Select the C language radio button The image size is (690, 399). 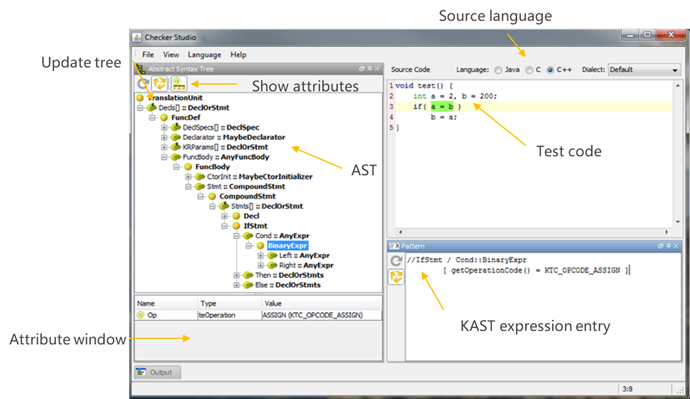529,70
